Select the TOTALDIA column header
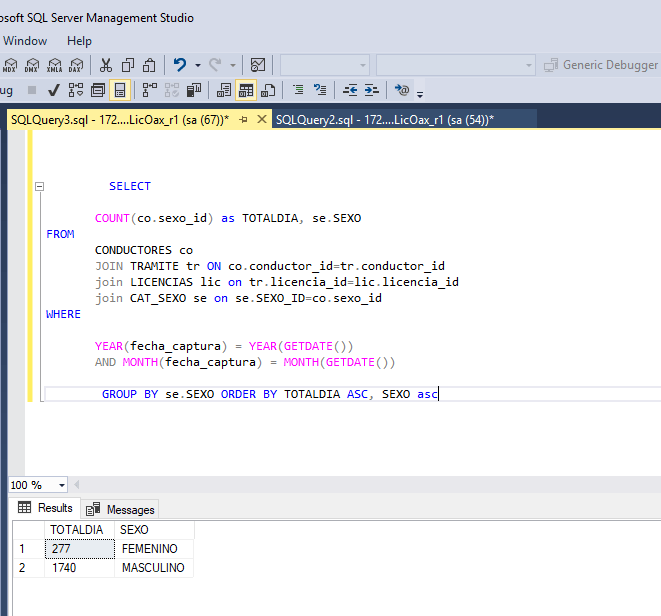This screenshot has width=661, height=616. [79, 530]
